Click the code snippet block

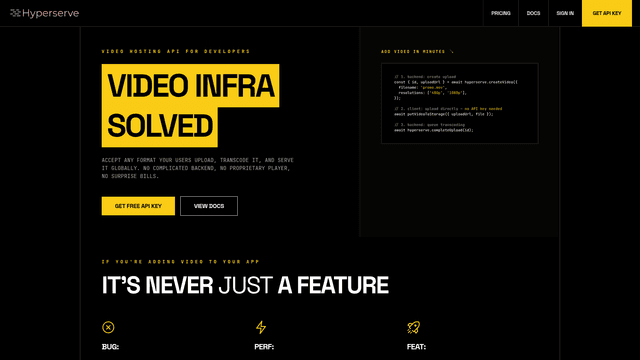coord(460,103)
